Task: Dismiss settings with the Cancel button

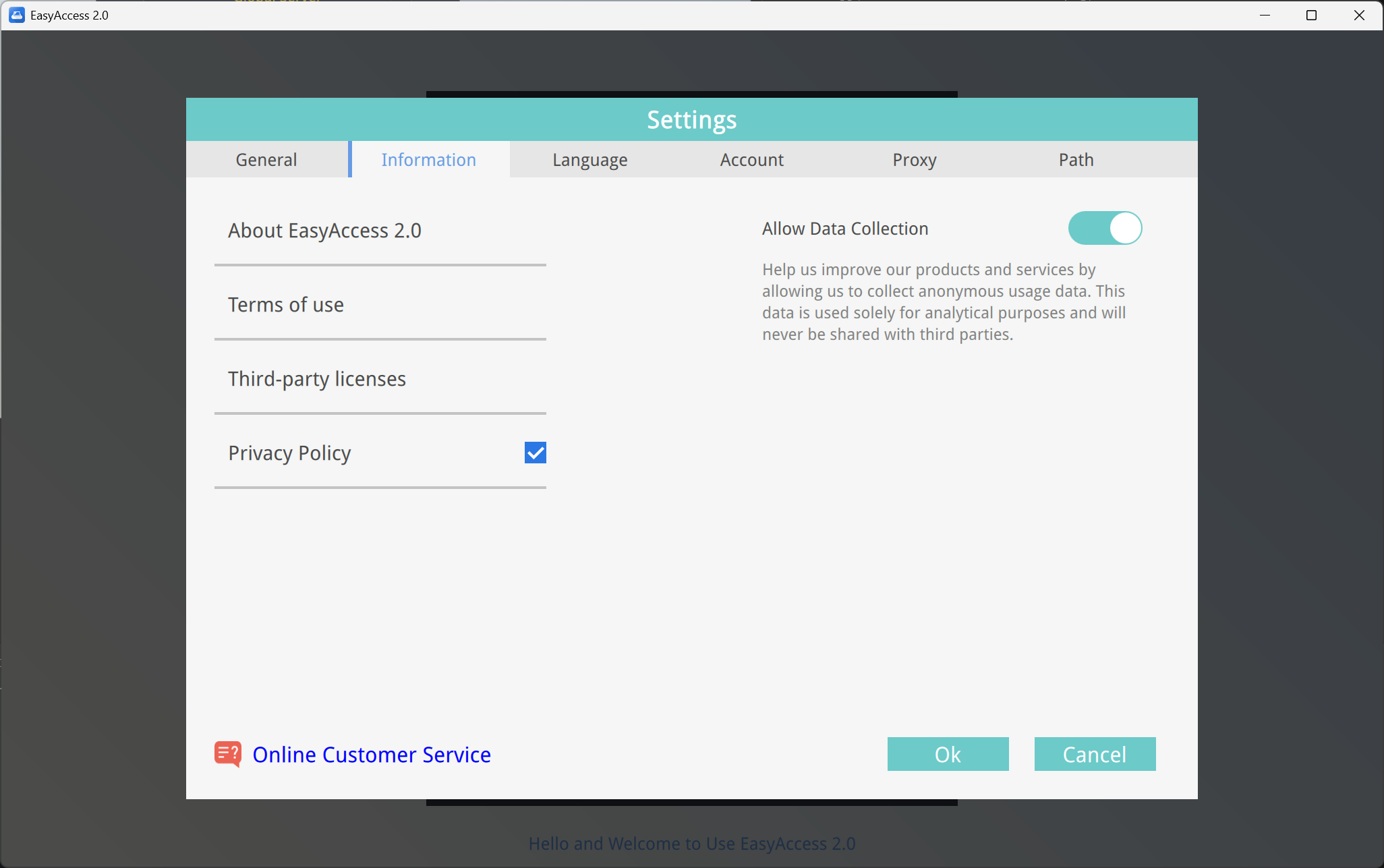Action: [x=1095, y=754]
